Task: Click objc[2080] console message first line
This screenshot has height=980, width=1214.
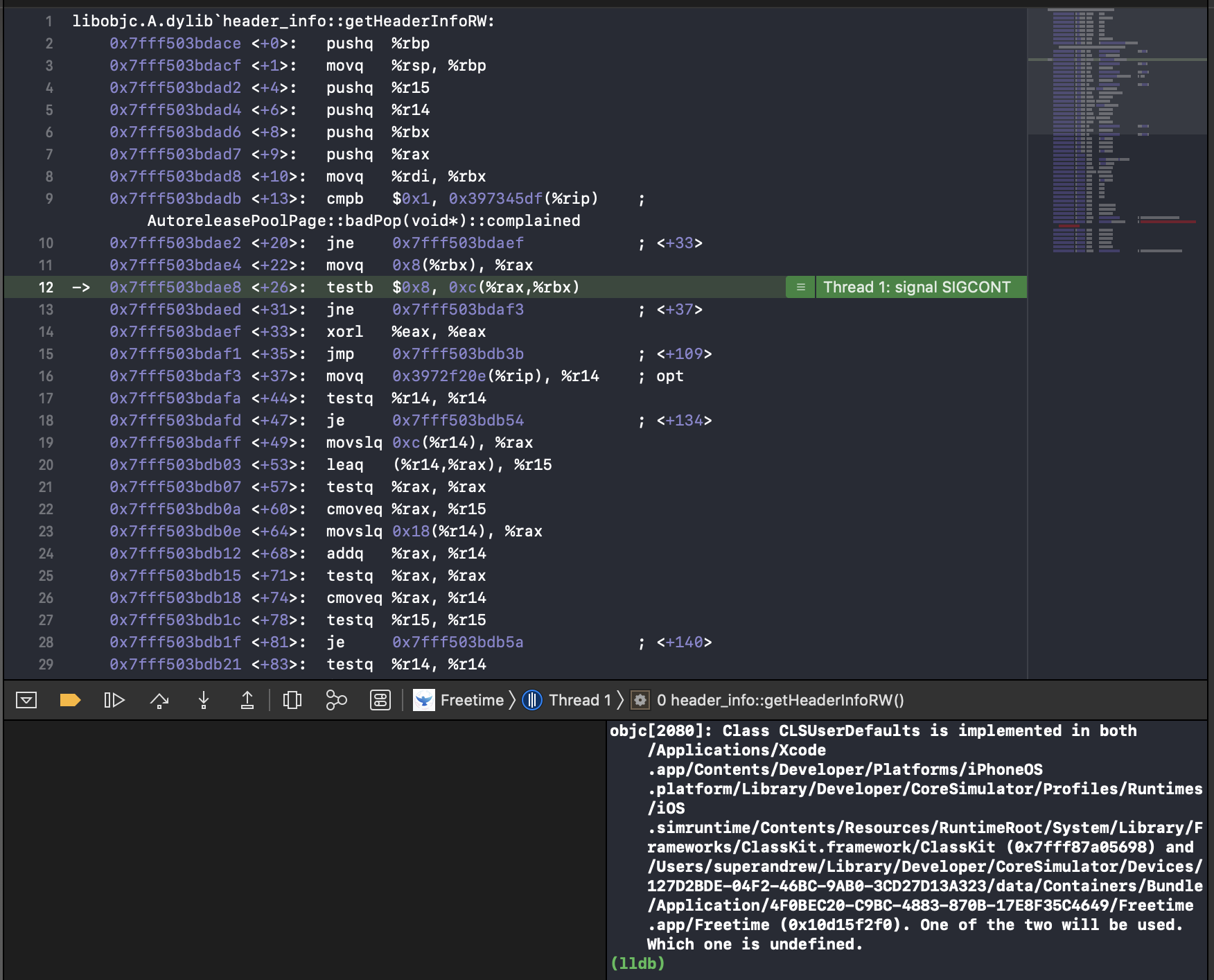Action: [873, 730]
